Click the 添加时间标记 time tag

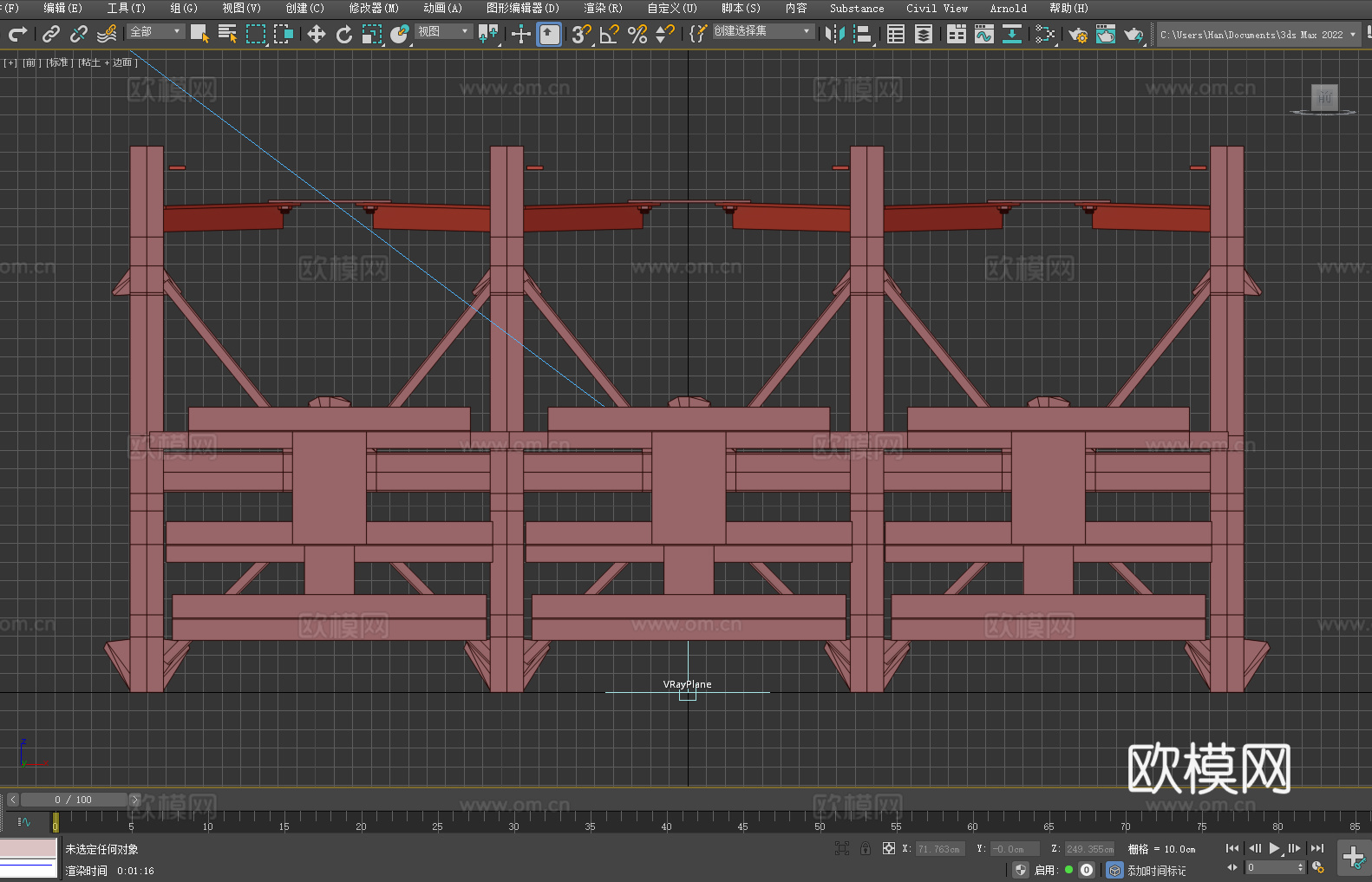[x=1156, y=870]
